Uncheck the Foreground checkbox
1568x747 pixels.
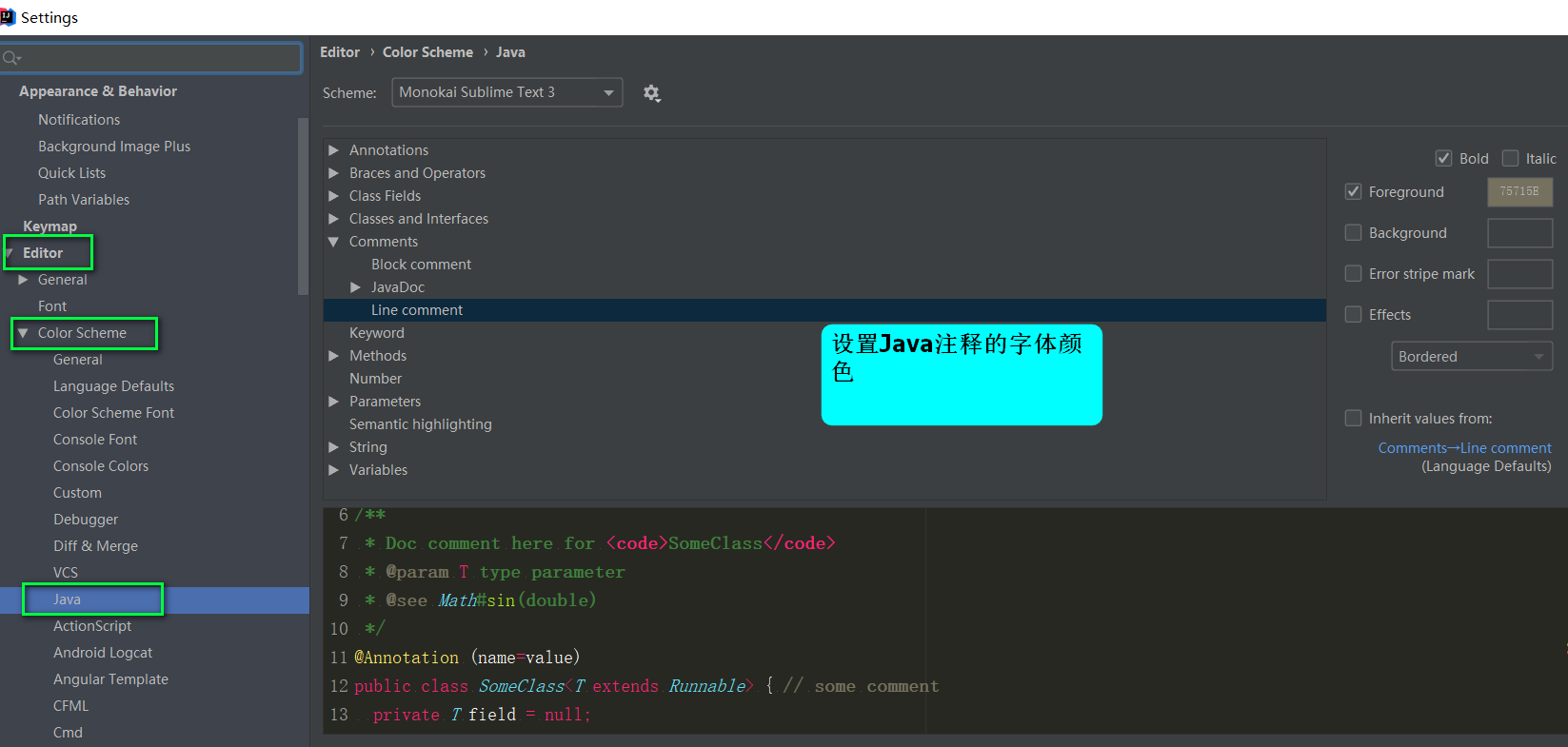tap(1353, 191)
